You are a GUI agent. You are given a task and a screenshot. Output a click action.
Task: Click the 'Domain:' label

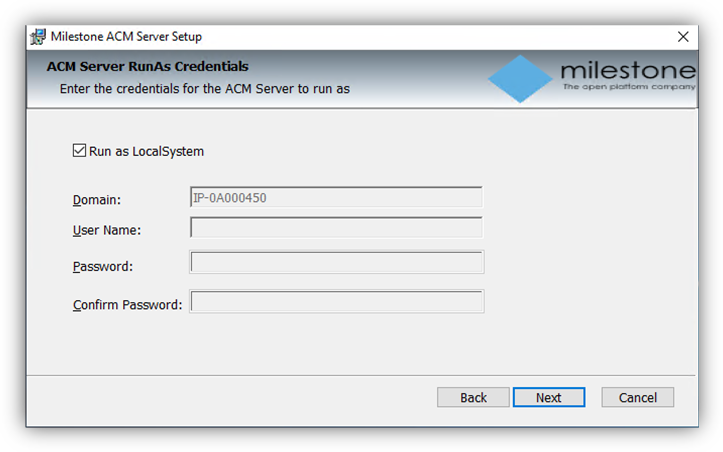click(97, 200)
